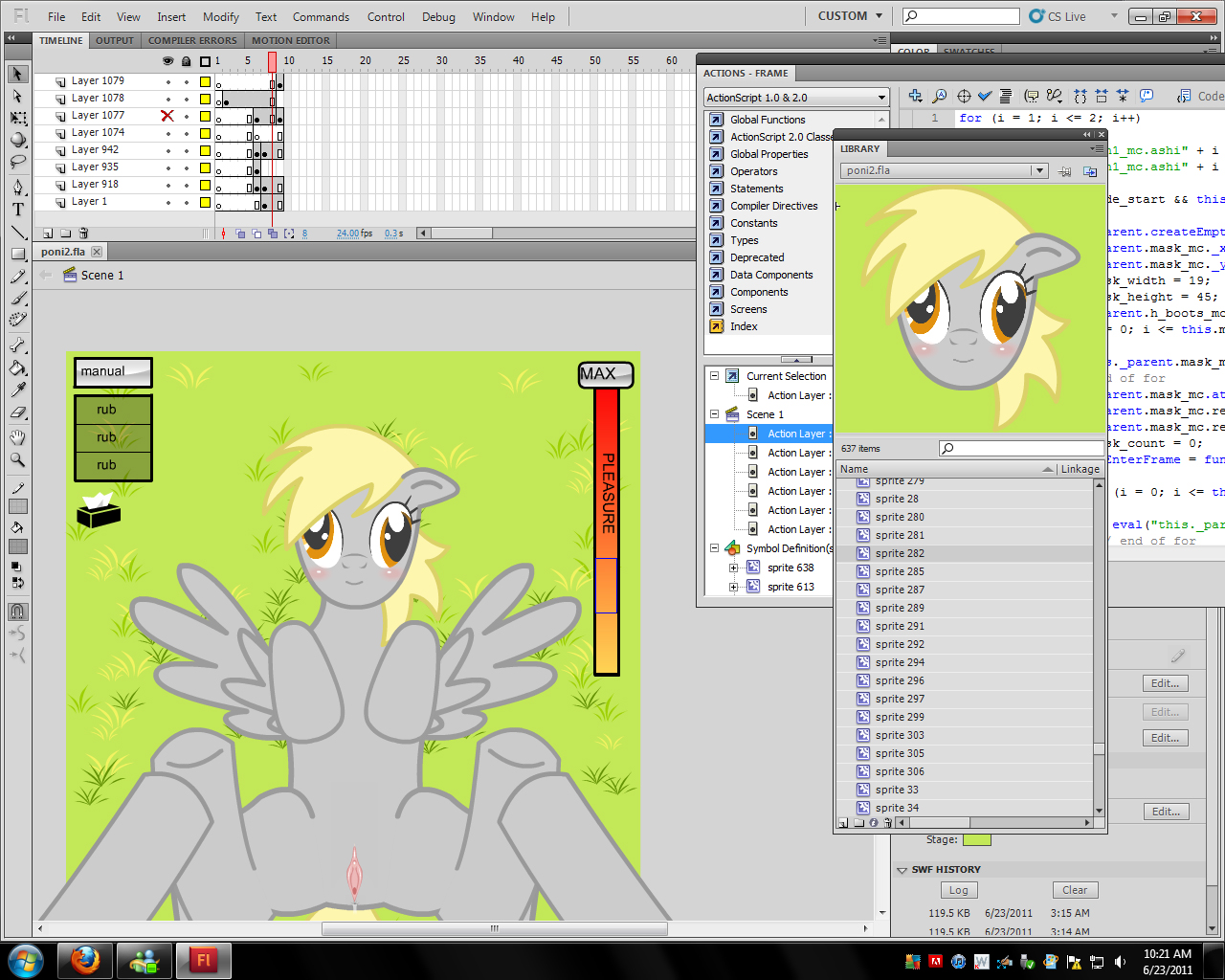Click the green Stage color swatch
The width and height of the screenshot is (1225, 980).
click(976, 840)
